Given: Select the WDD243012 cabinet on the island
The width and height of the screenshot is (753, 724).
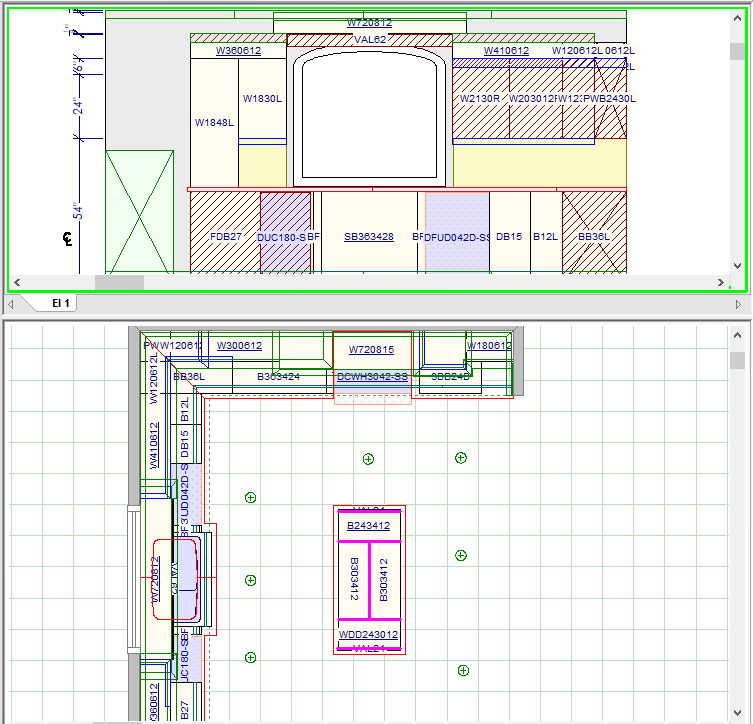Looking at the screenshot, I should coord(368,635).
